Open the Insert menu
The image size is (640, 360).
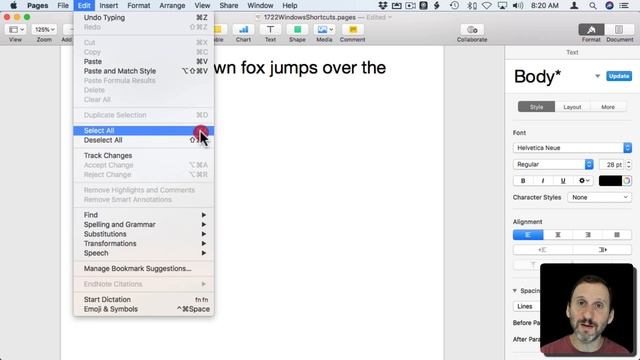pos(109,5)
